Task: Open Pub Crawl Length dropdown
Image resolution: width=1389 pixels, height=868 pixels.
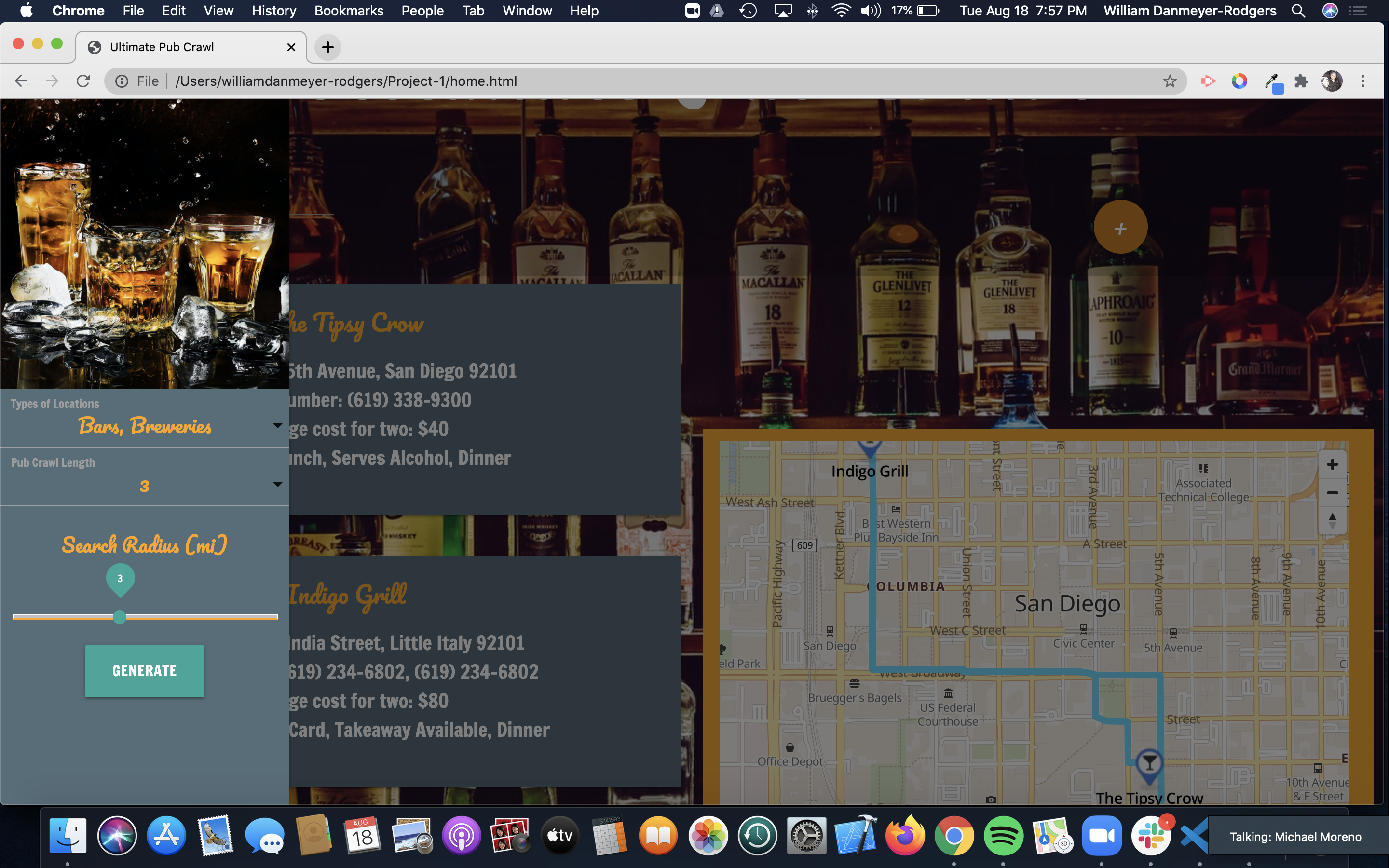Action: [x=145, y=476]
